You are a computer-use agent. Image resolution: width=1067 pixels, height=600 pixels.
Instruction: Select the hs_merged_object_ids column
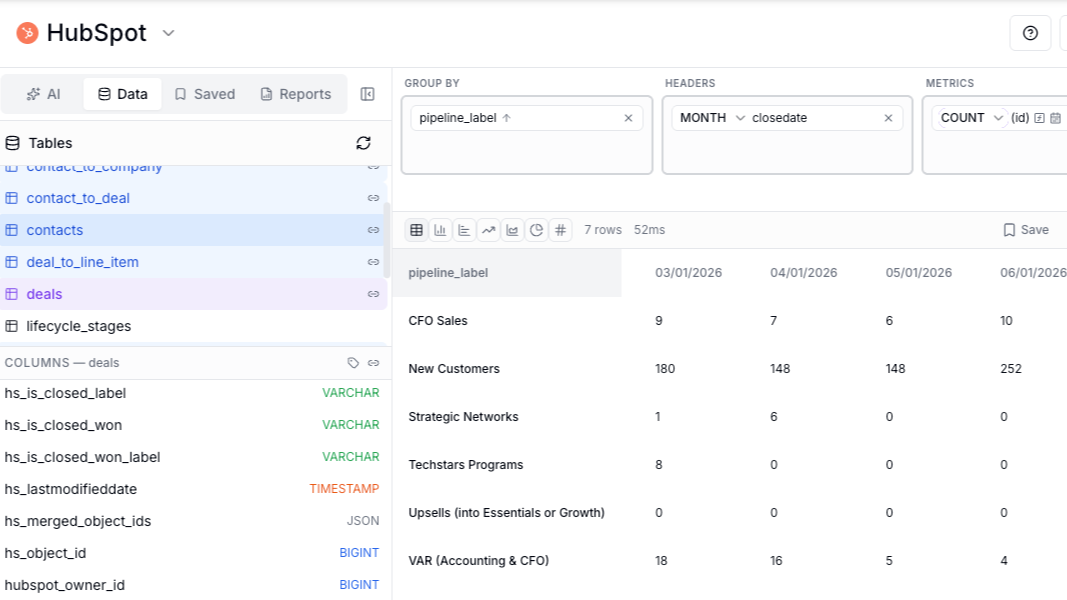[x=192, y=521]
